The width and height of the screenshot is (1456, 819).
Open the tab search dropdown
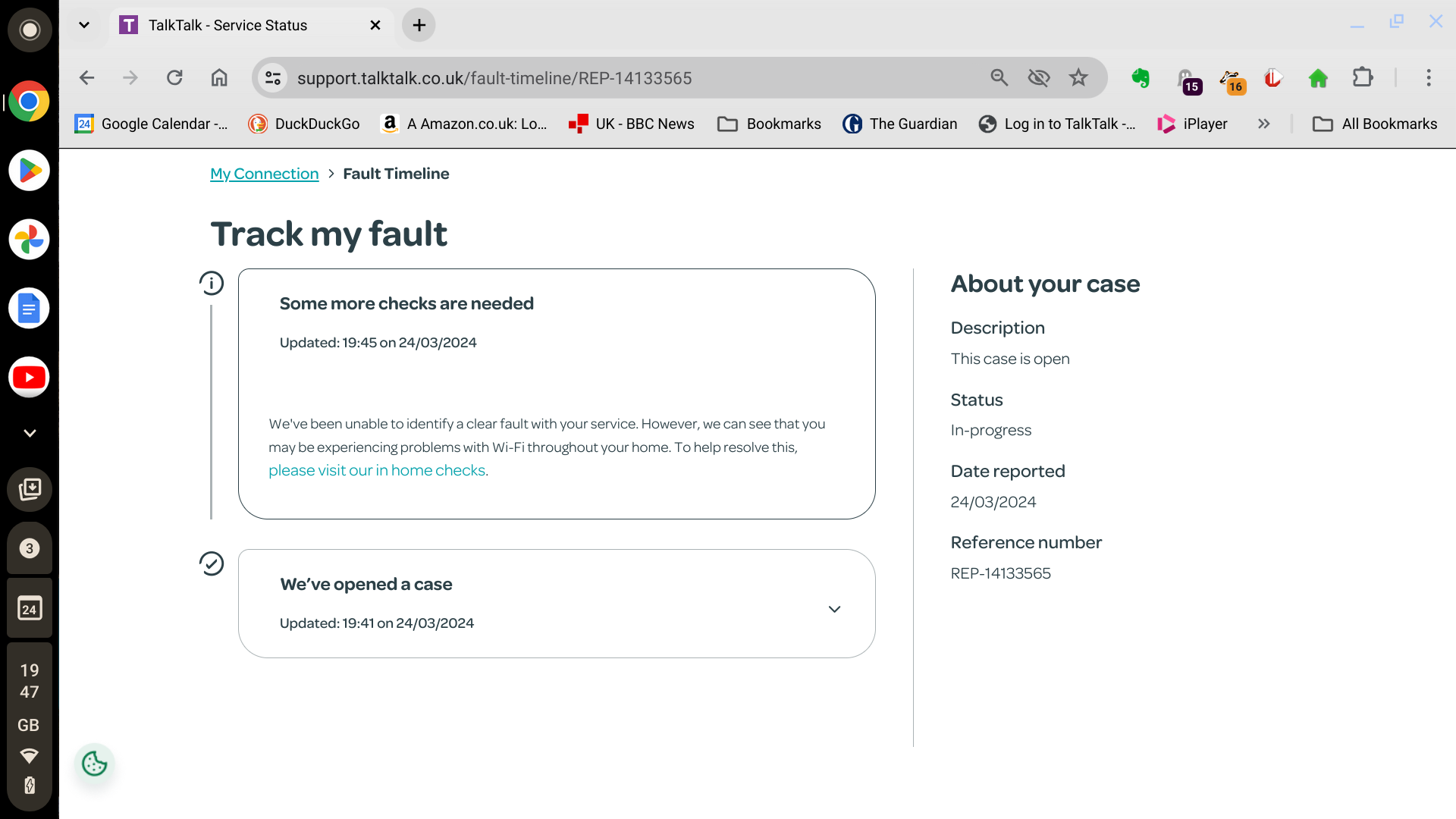(84, 25)
